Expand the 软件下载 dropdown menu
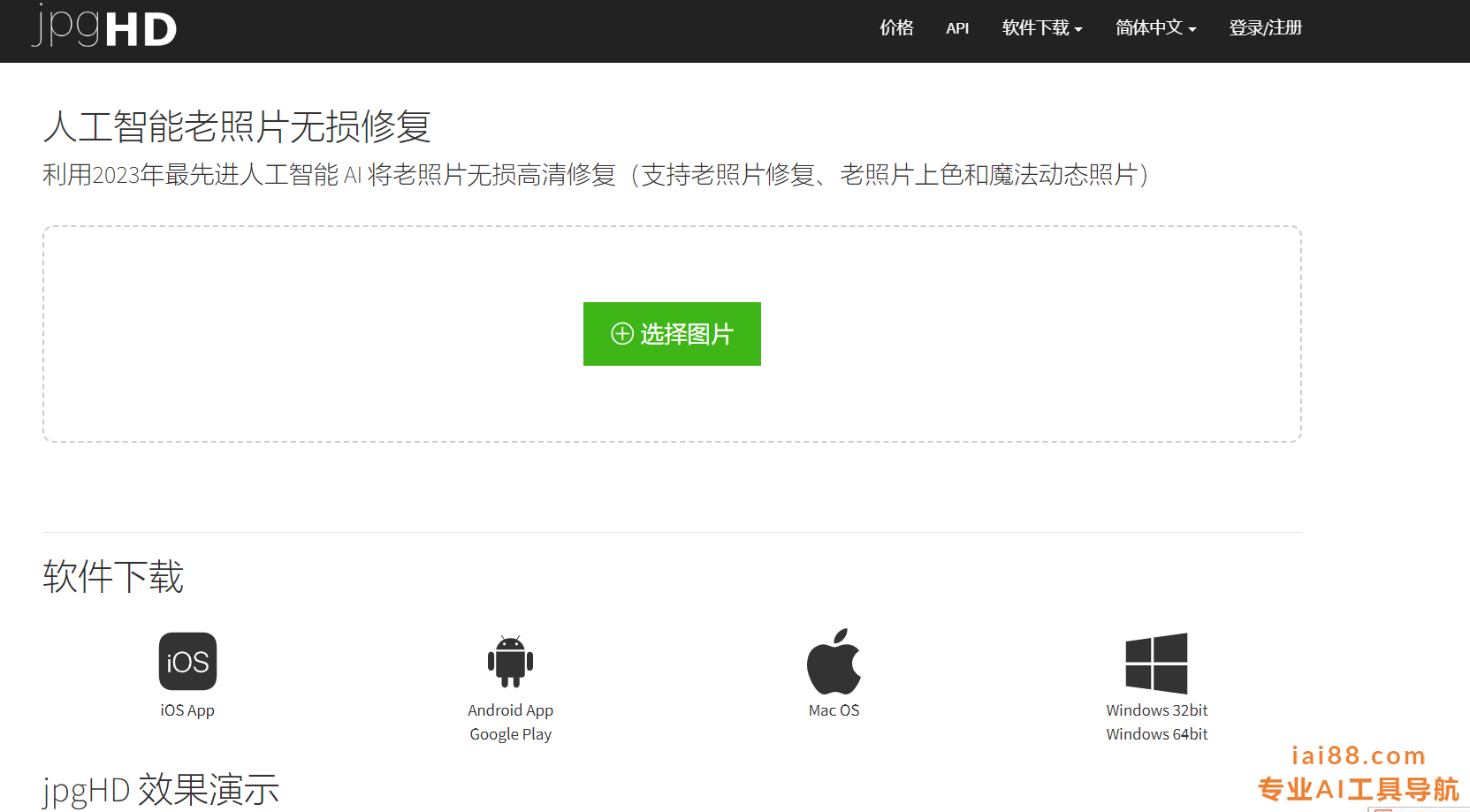The width and height of the screenshot is (1470, 812). tap(1042, 28)
